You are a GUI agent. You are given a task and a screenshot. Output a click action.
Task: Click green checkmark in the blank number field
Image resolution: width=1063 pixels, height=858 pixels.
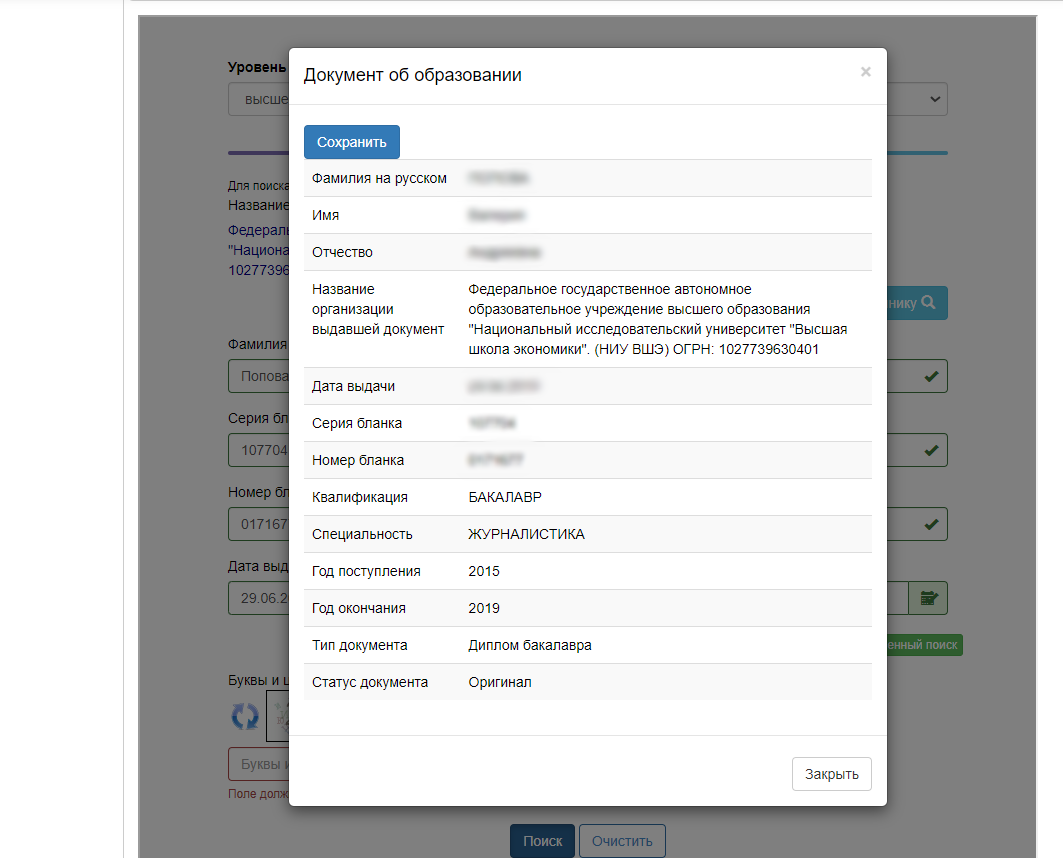[x=930, y=523]
